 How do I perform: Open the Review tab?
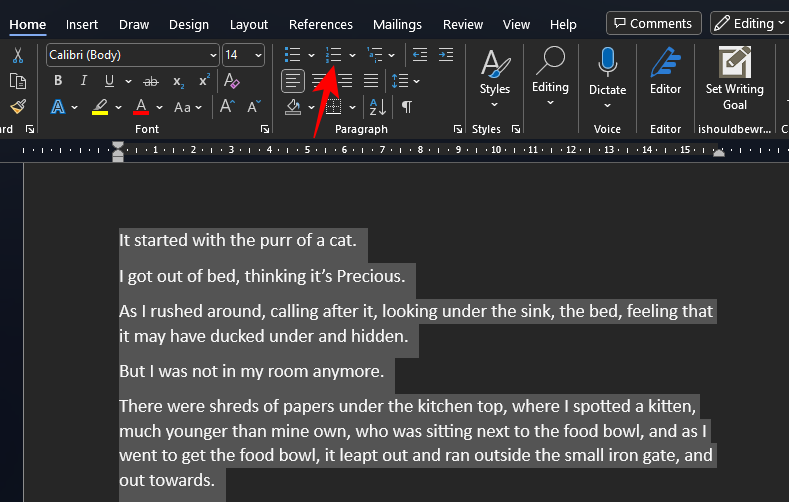pos(462,25)
